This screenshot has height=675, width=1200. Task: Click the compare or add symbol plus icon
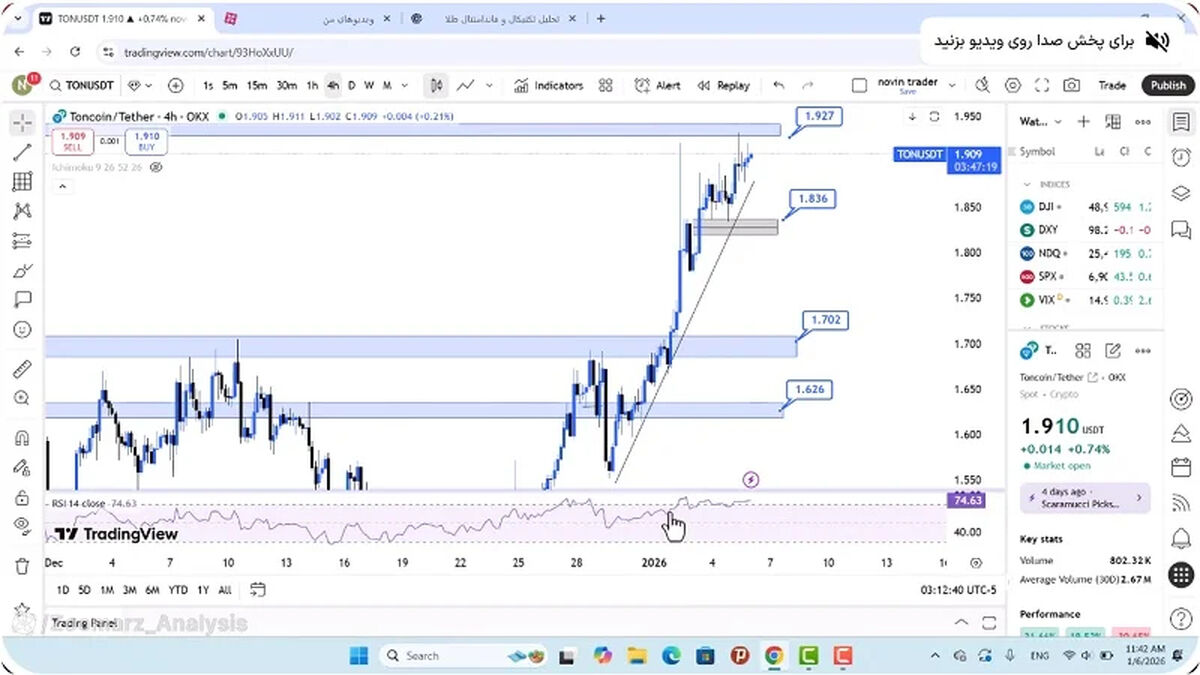(x=176, y=86)
